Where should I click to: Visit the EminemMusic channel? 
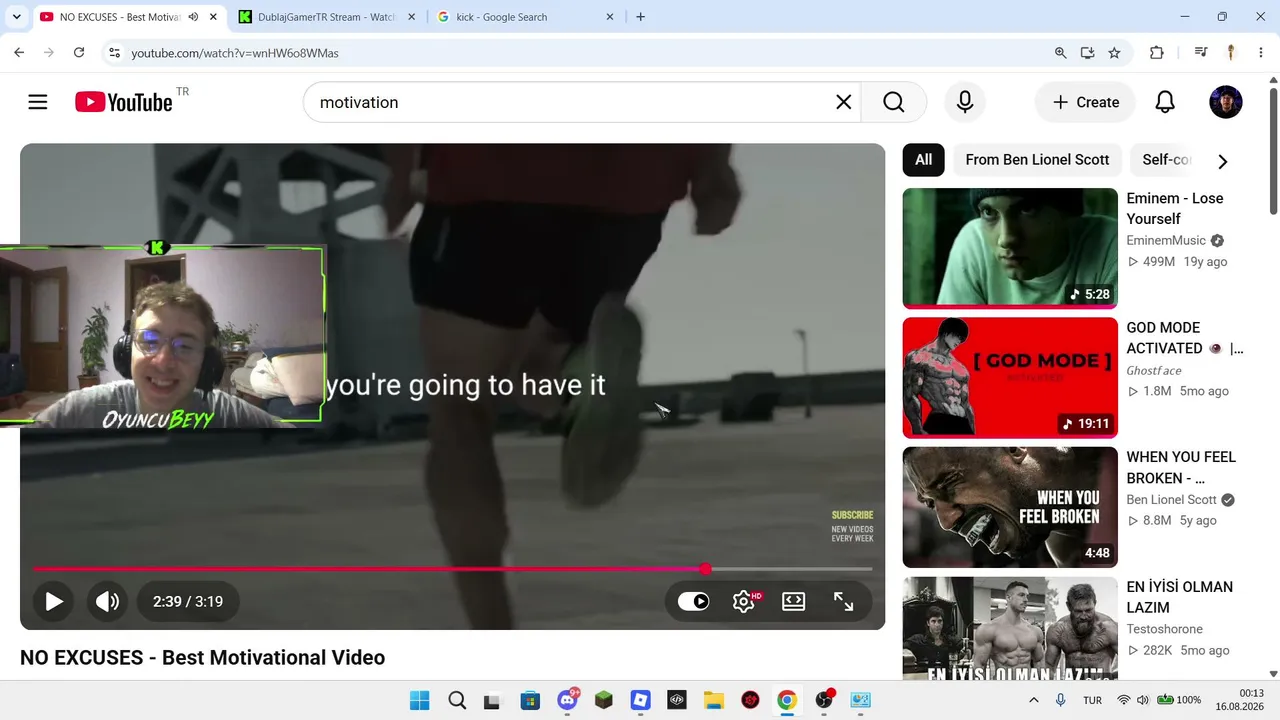click(x=1166, y=240)
